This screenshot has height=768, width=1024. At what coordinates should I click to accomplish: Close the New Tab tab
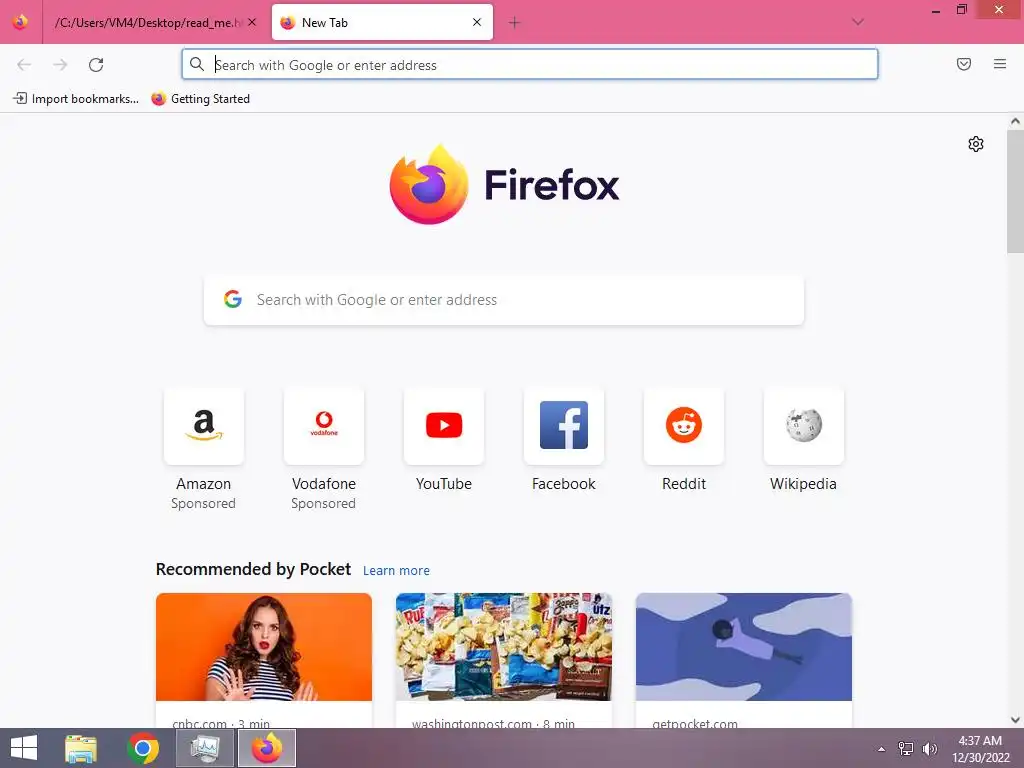click(x=477, y=22)
